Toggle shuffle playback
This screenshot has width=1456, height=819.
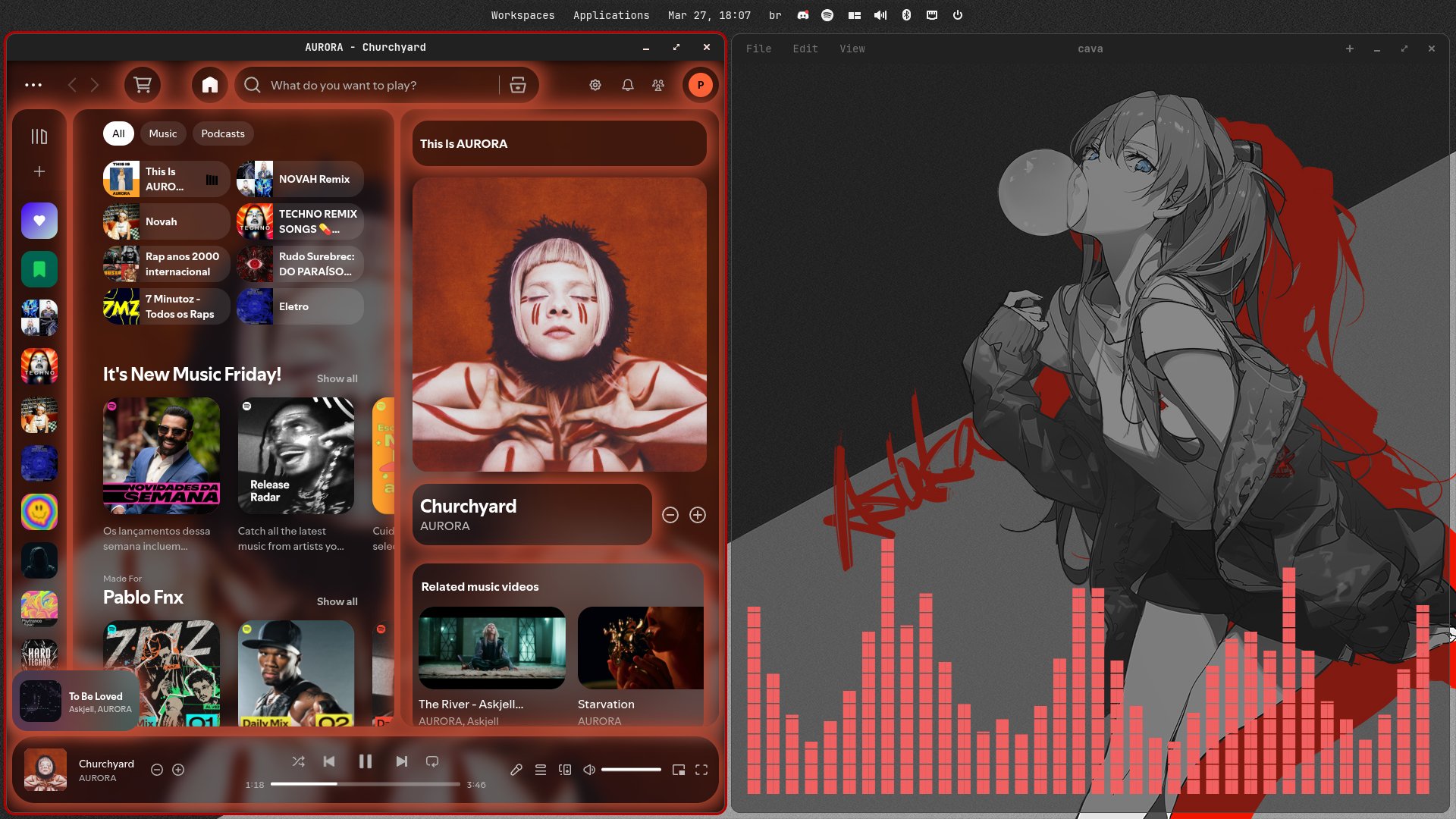coord(299,761)
